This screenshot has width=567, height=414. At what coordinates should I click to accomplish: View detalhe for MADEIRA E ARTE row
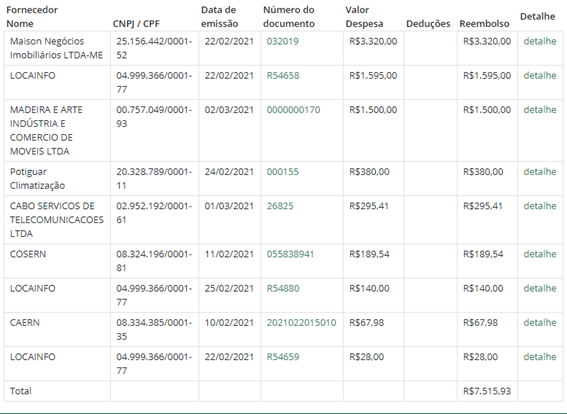click(x=540, y=110)
